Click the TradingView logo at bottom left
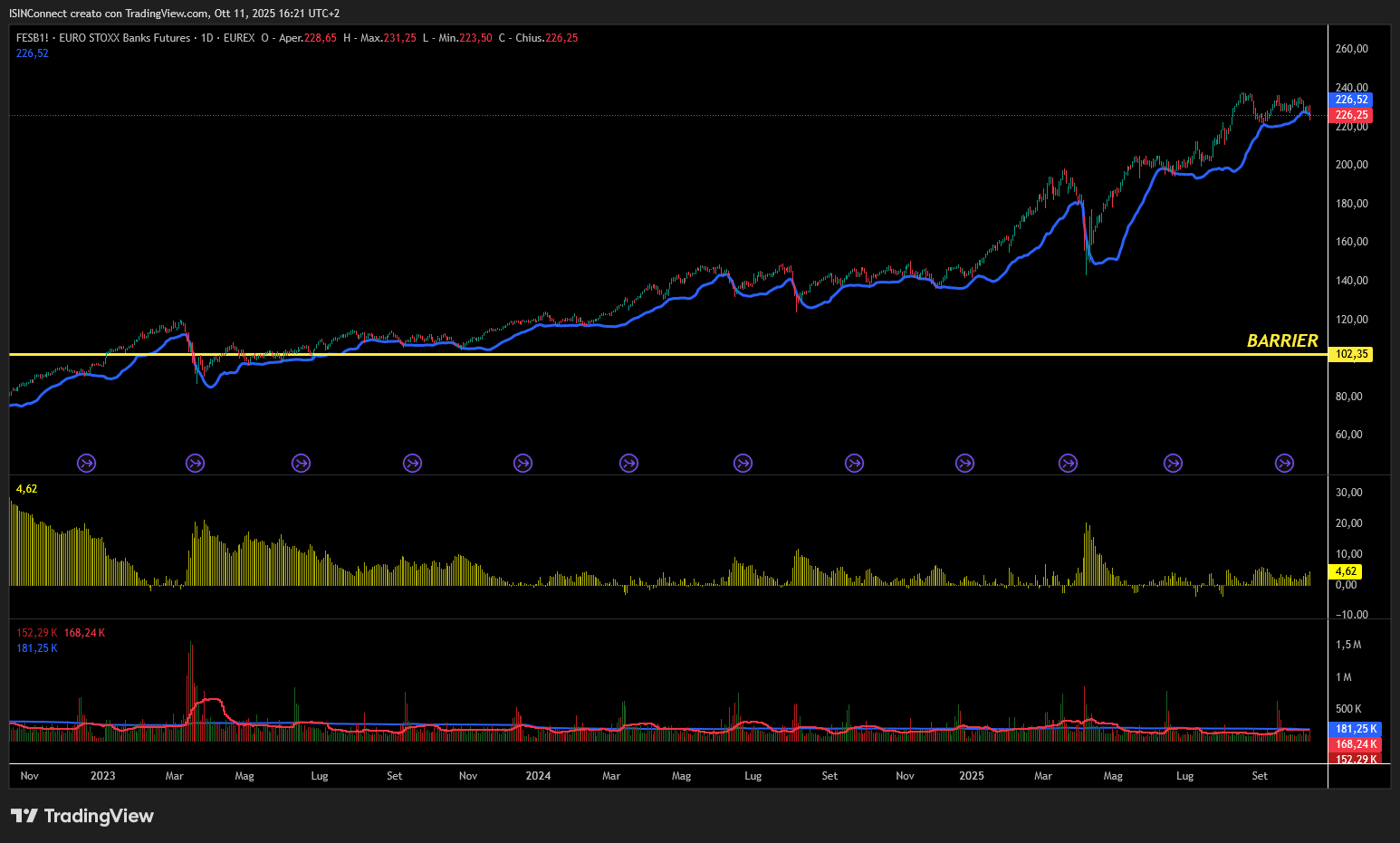The image size is (1400, 843). pyautogui.click(x=82, y=816)
